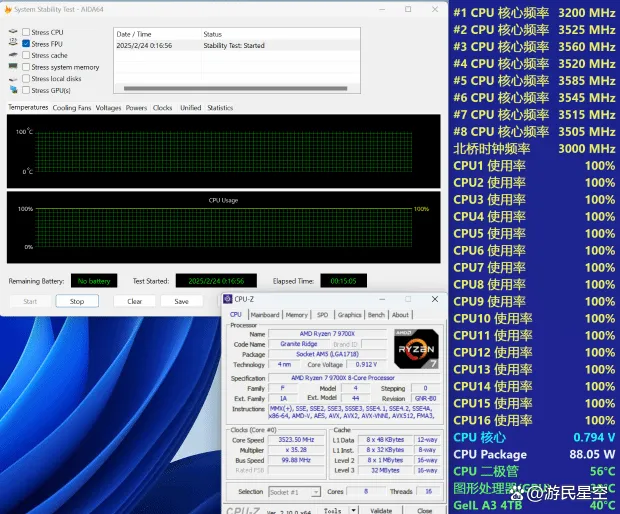Click the cache icon beside Stress cache
The width and height of the screenshot is (620, 514).
pyautogui.click(x=13, y=55)
